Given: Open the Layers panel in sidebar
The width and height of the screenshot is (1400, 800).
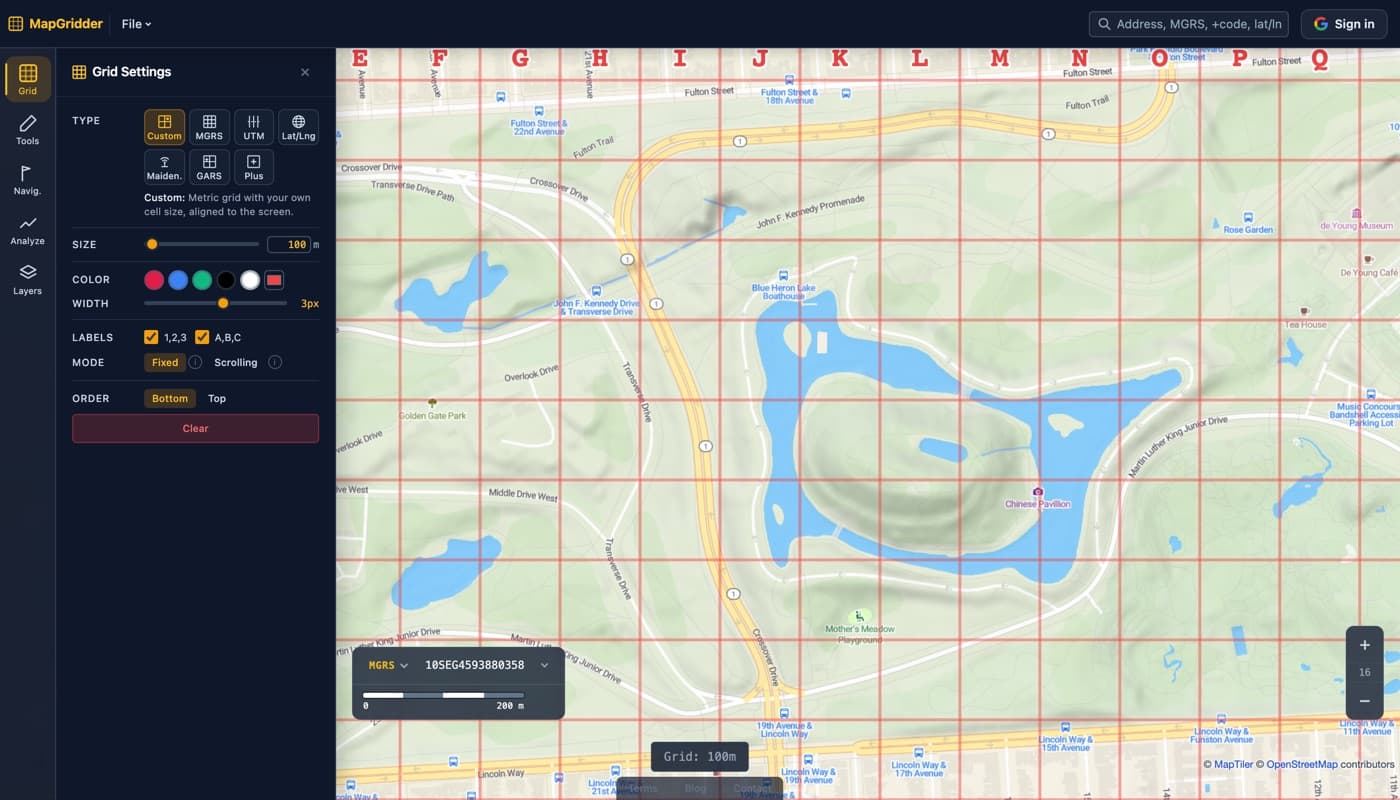Looking at the screenshot, I should tap(27, 279).
